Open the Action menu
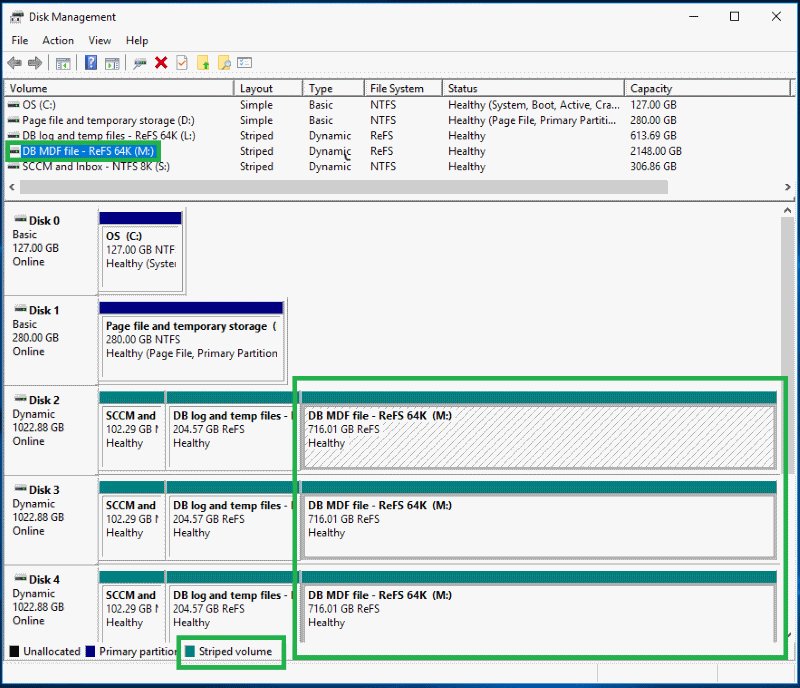Image resolution: width=800 pixels, height=688 pixels. (x=57, y=40)
